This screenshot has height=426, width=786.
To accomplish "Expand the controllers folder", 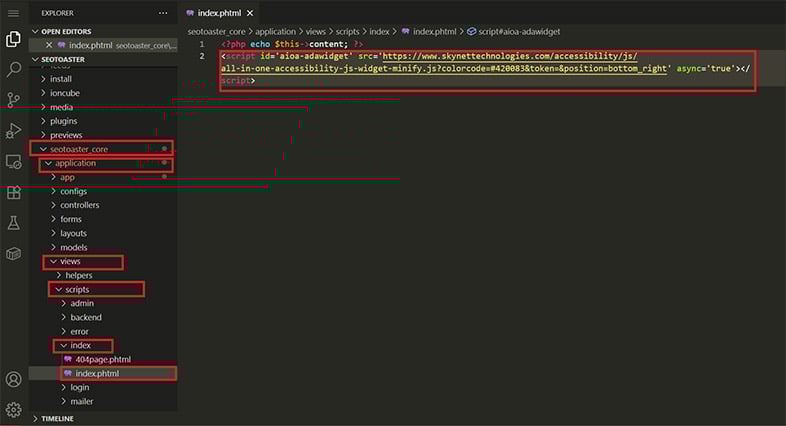I will tap(79, 205).
